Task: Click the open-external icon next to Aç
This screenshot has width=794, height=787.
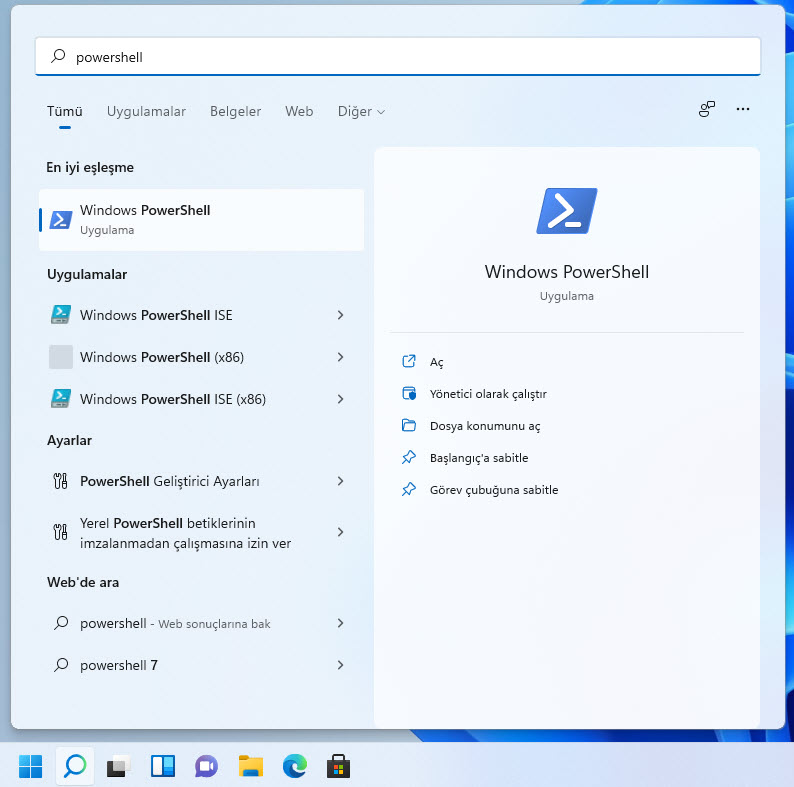Action: pos(409,361)
